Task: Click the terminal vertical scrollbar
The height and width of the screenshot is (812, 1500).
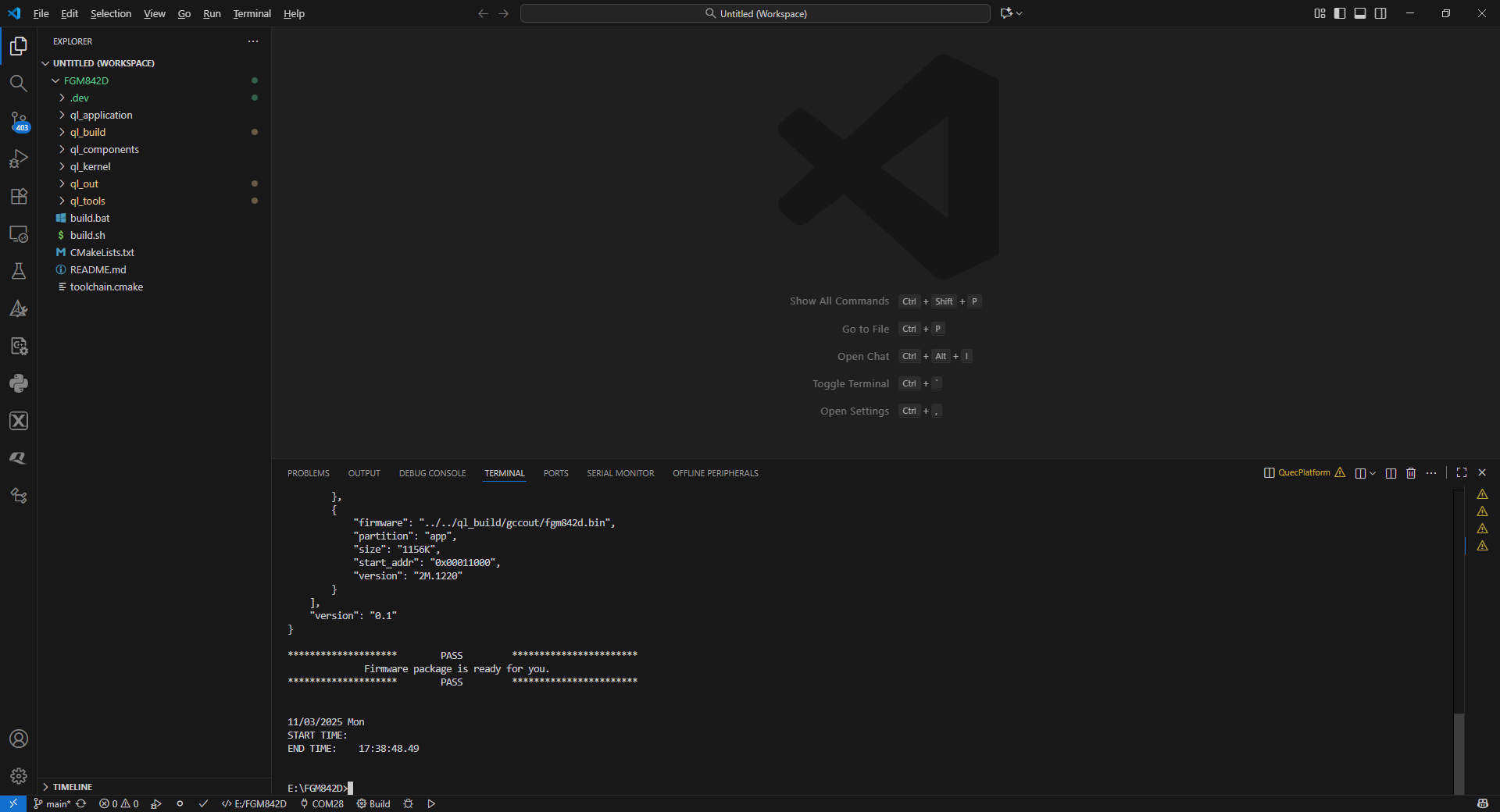Action: point(1459,750)
